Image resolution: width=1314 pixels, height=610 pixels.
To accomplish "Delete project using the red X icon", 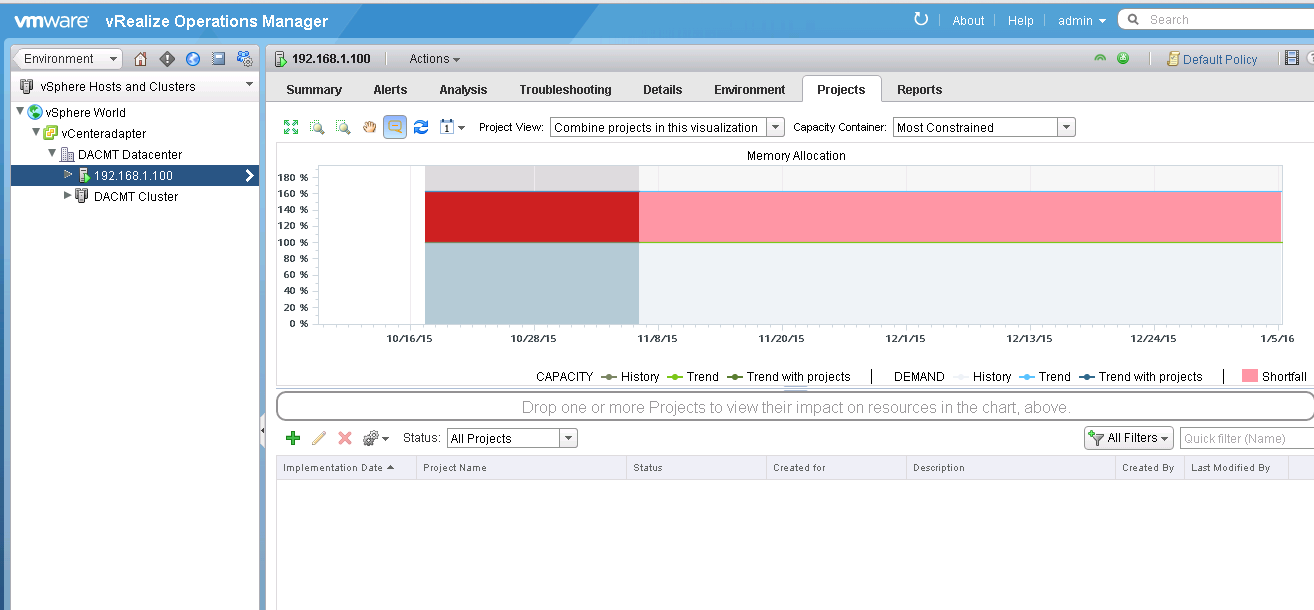I will point(345,438).
